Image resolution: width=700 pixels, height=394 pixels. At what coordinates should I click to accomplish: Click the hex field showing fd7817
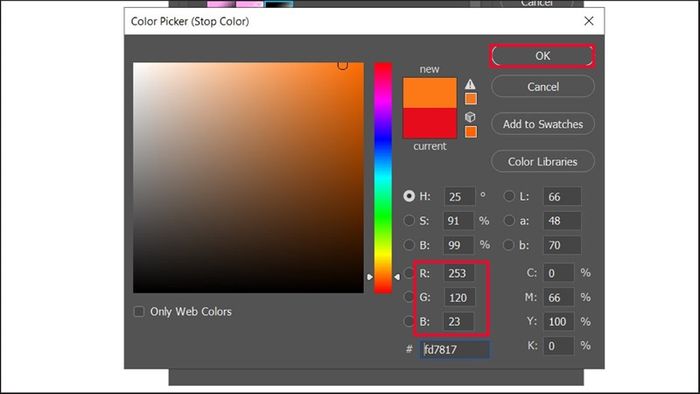454,349
